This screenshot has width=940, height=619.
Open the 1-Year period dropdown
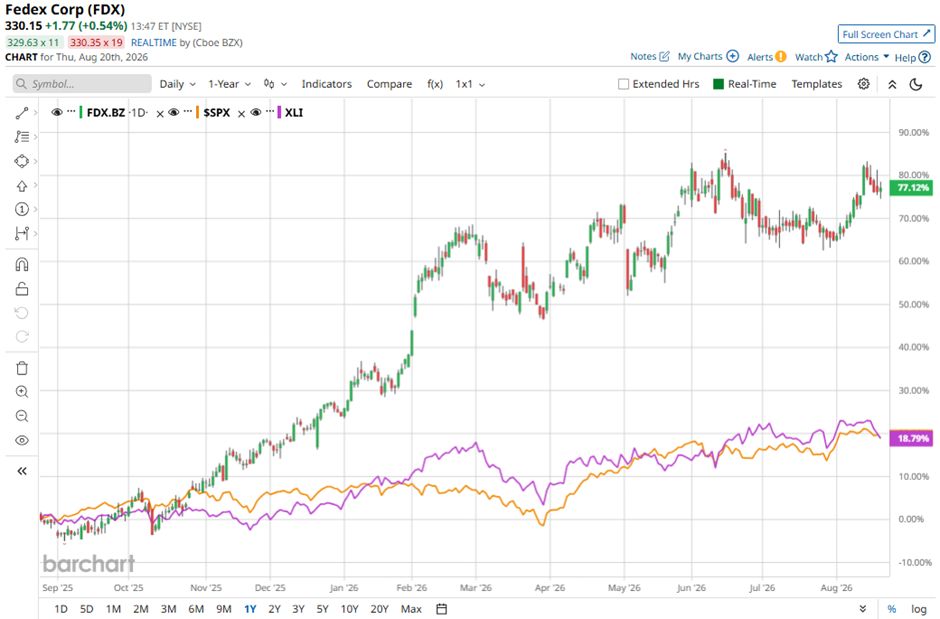[x=230, y=84]
